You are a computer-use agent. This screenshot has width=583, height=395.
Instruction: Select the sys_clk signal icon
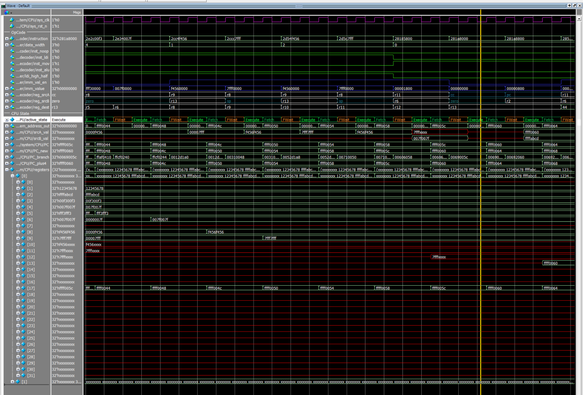click(x=12, y=20)
